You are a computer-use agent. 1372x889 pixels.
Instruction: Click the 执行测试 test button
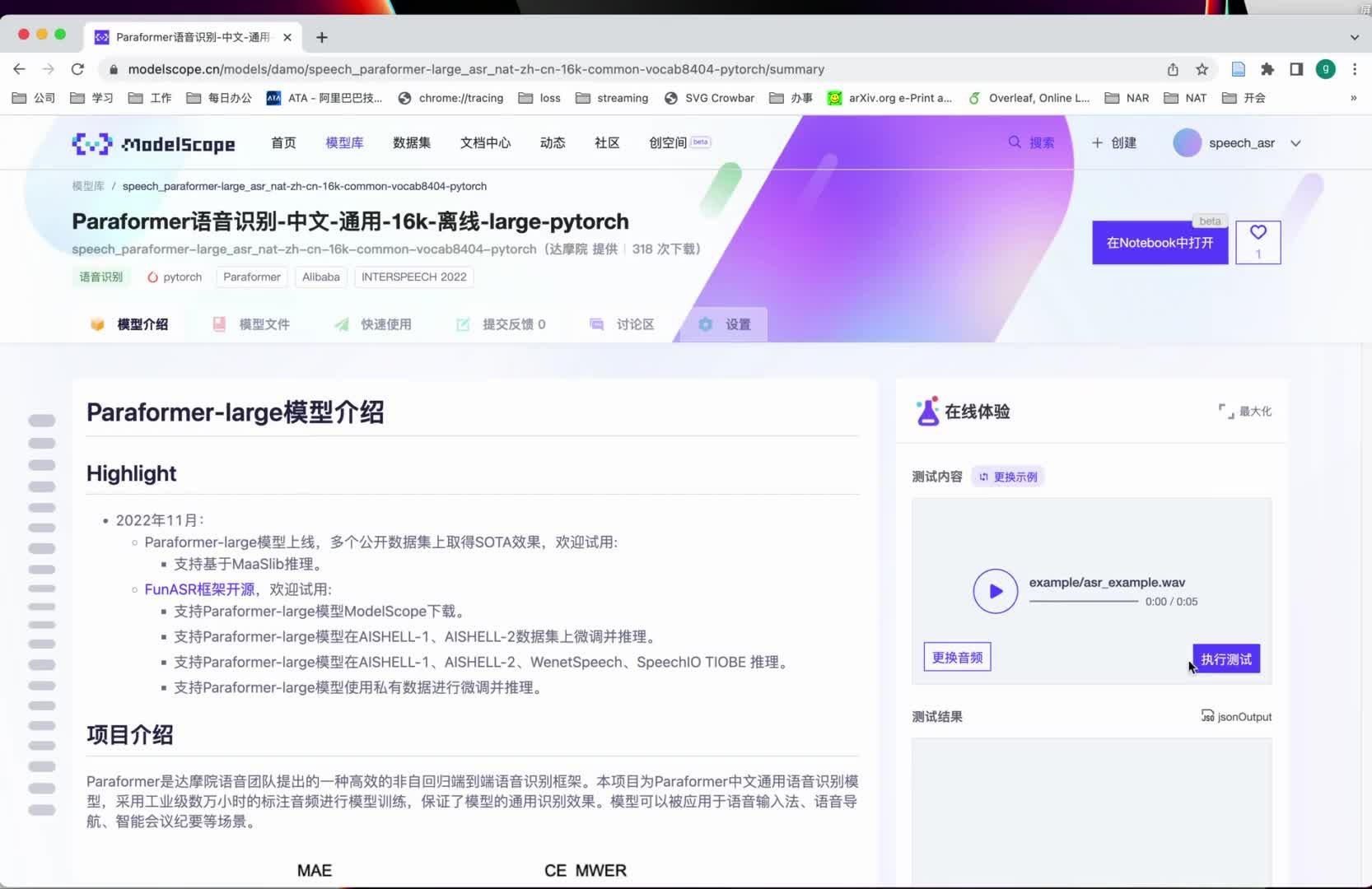[x=1225, y=659]
